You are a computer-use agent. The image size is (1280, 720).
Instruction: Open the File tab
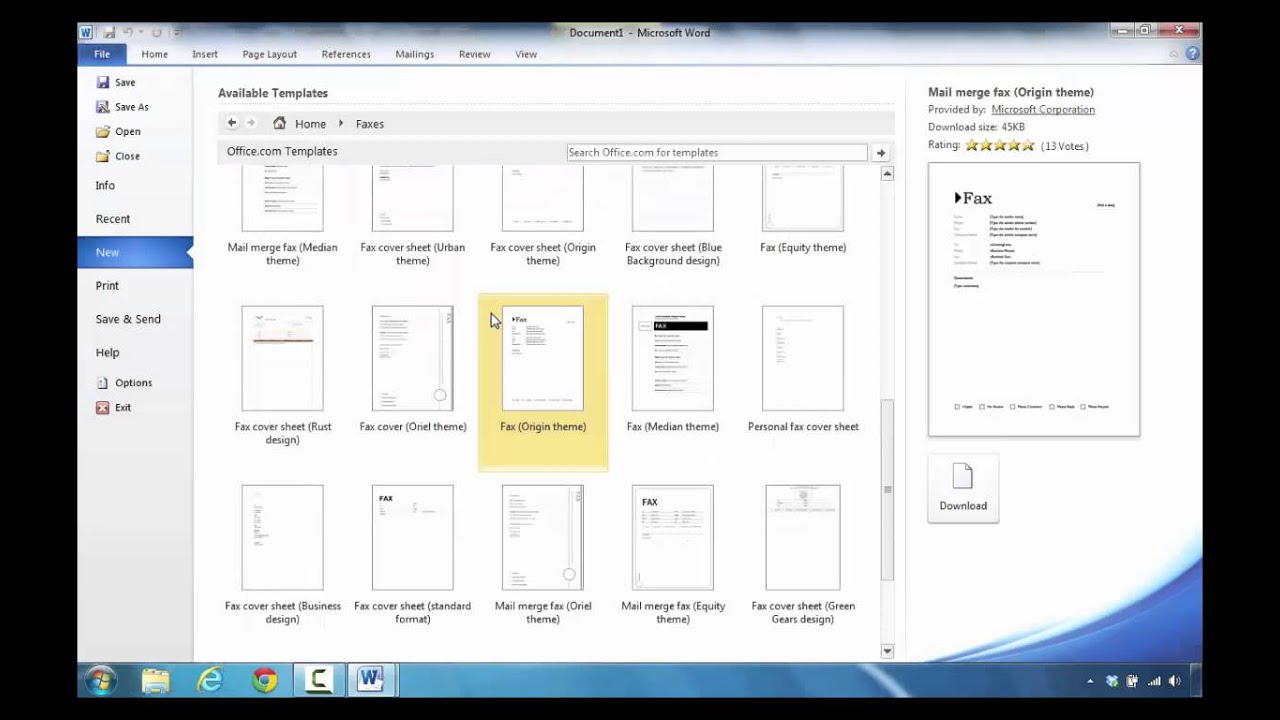click(x=102, y=54)
